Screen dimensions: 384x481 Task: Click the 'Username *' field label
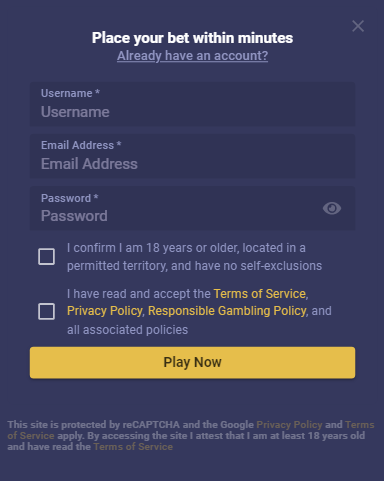tap(70, 93)
